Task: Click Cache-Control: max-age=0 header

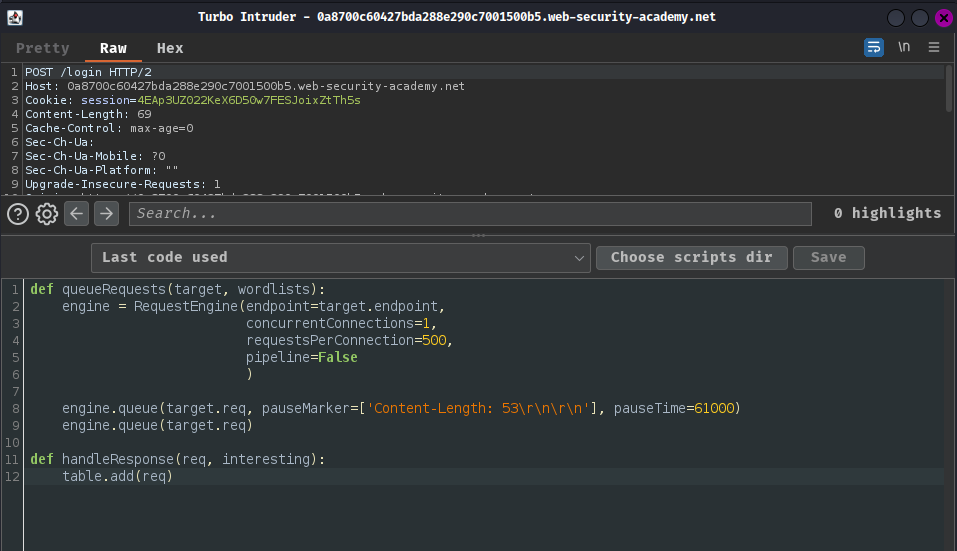Action: tap(109, 128)
